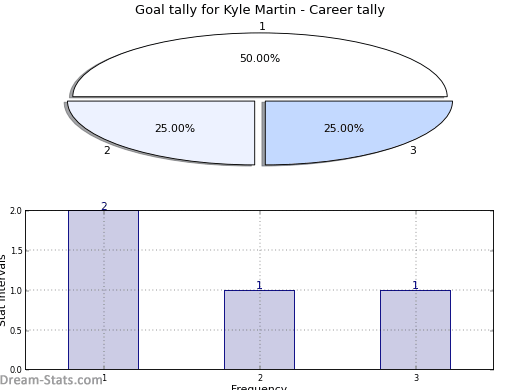Click the 50.00% pie slice
This screenshot has height=390, width=520.
coord(260,65)
